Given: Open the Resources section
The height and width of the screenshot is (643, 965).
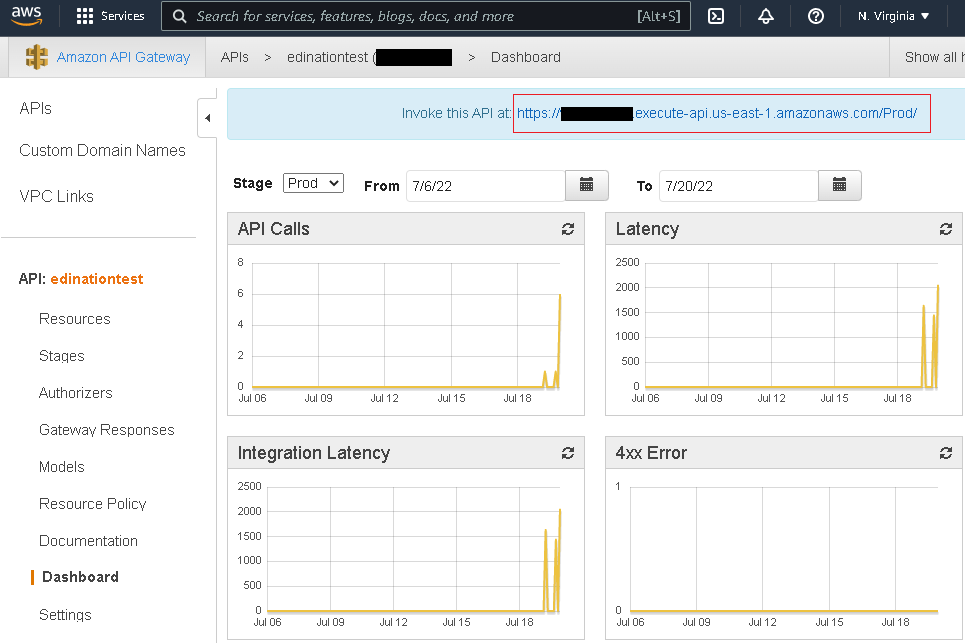Looking at the screenshot, I should (x=74, y=319).
